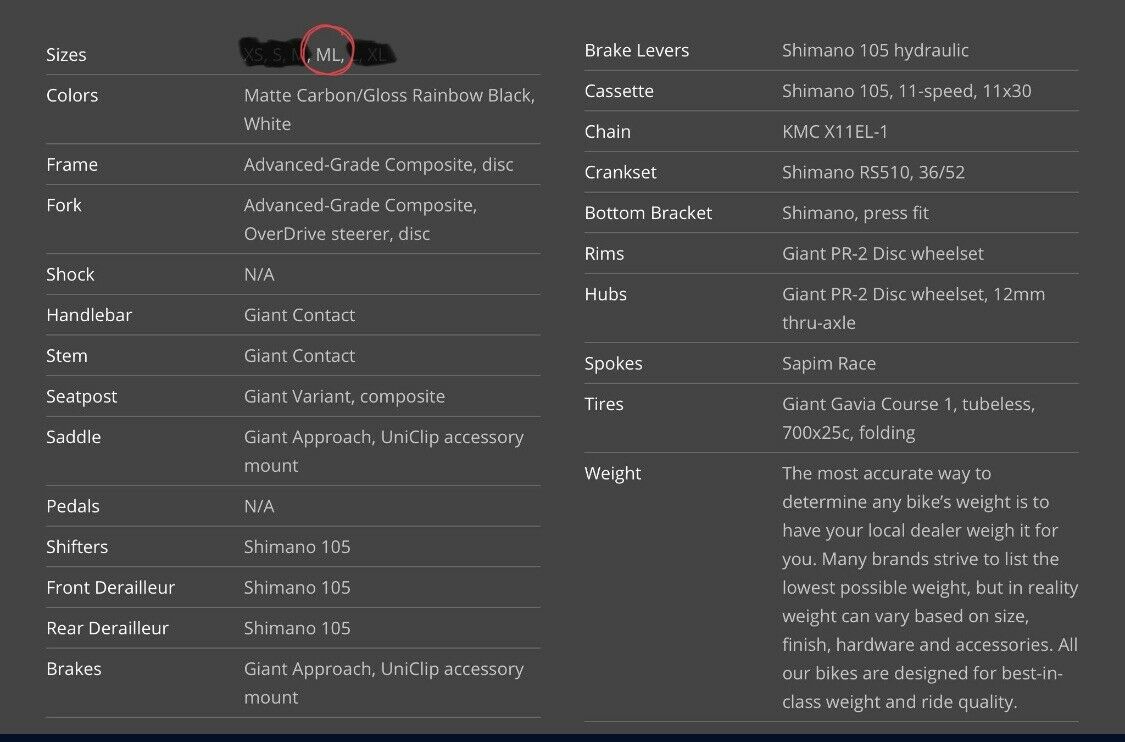Click the Frame specification label
The image size is (1125, 742).
tap(72, 165)
